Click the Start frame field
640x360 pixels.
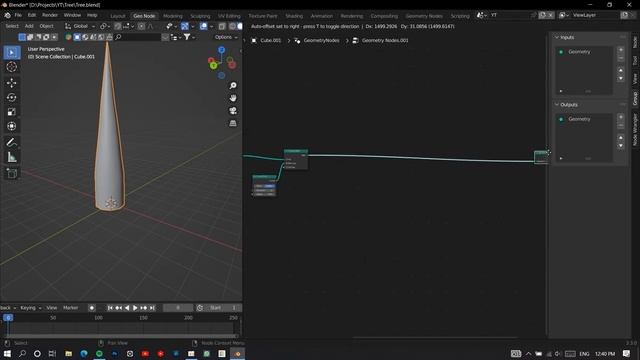click(x=223, y=308)
